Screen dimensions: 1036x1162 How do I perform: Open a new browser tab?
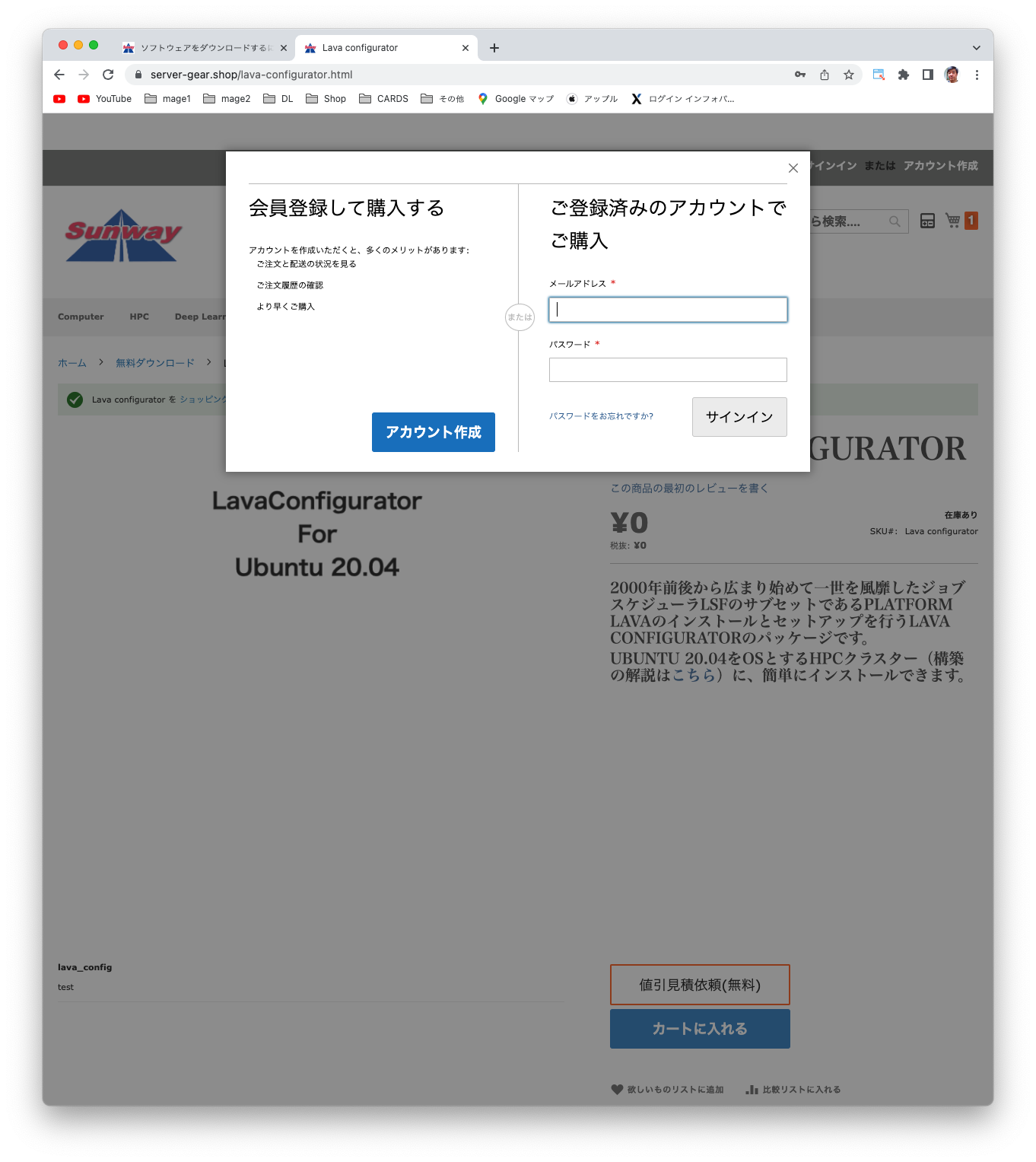(x=494, y=48)
